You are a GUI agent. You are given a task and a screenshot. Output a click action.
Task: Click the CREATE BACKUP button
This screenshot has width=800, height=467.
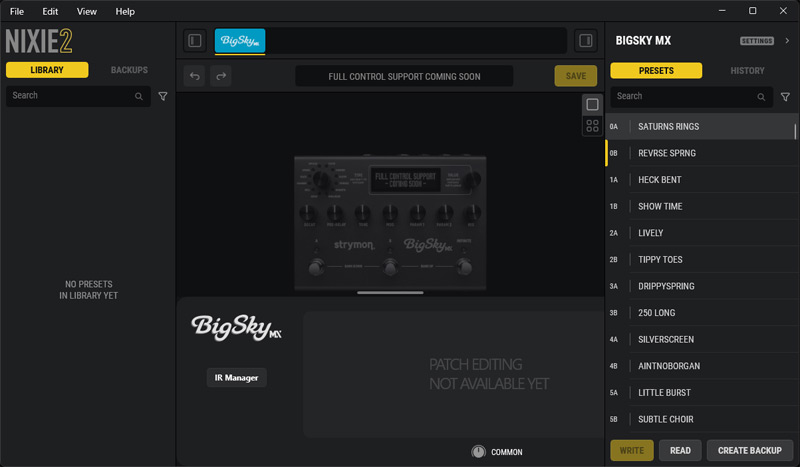pos(750,450)
